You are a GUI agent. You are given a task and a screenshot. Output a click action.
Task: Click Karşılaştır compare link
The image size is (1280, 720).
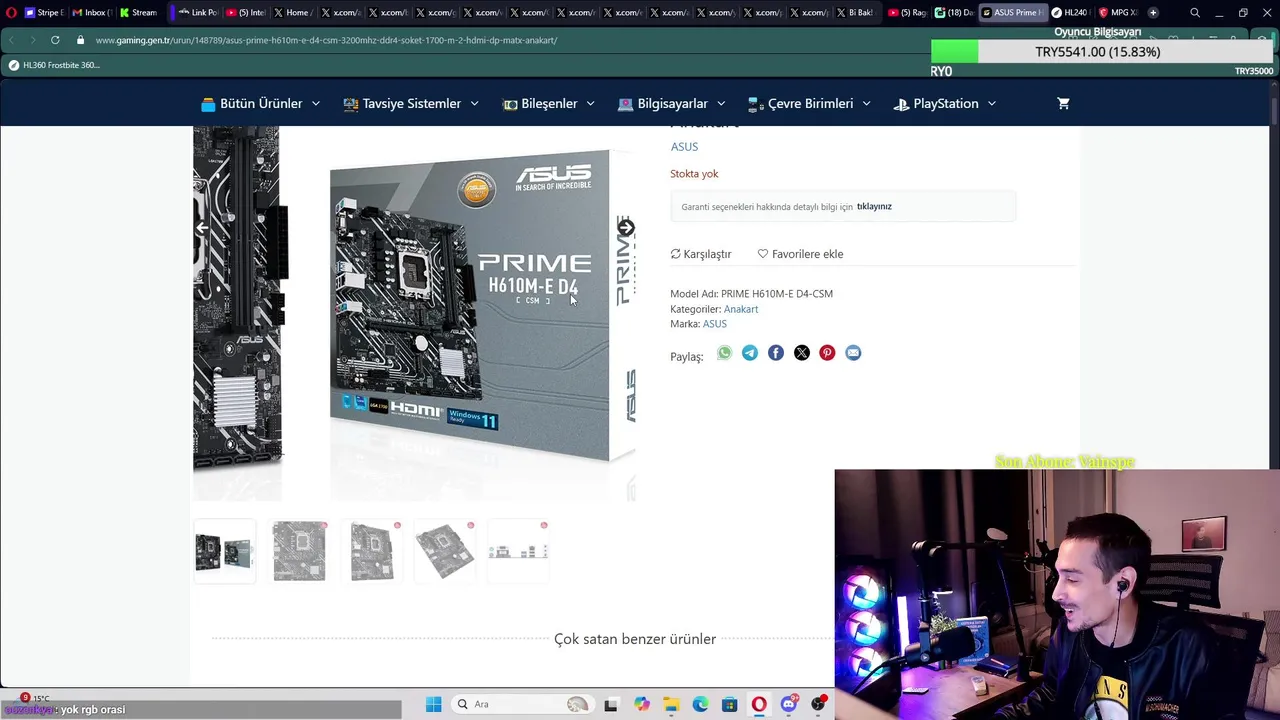(x=701, y=254)
